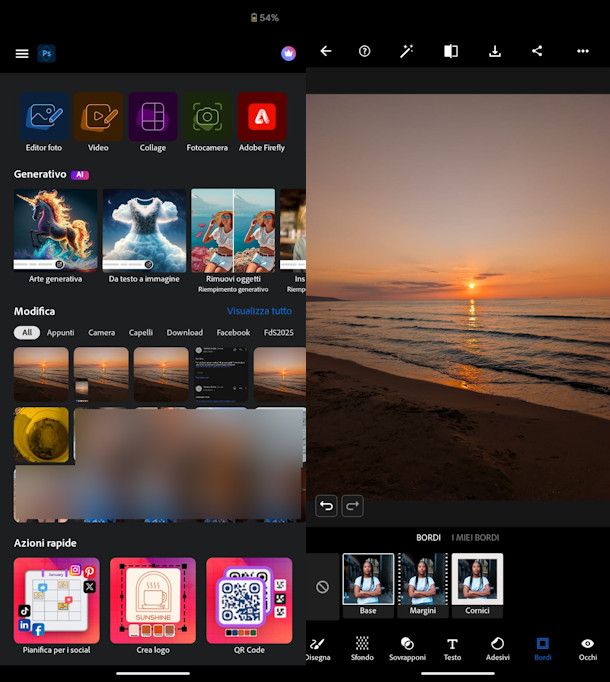Go back with the arrow icon
Image resolution: width=610 pixels, height=682 pixels.
(x=326, y=51)
